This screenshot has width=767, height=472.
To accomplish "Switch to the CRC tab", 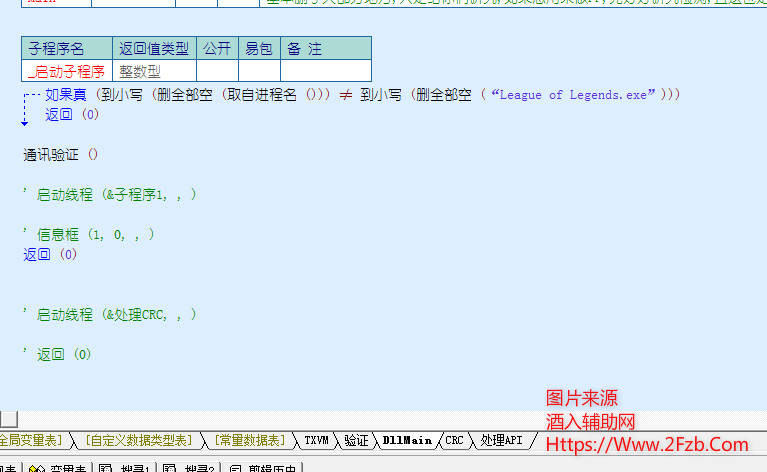I will coord(454,441).
